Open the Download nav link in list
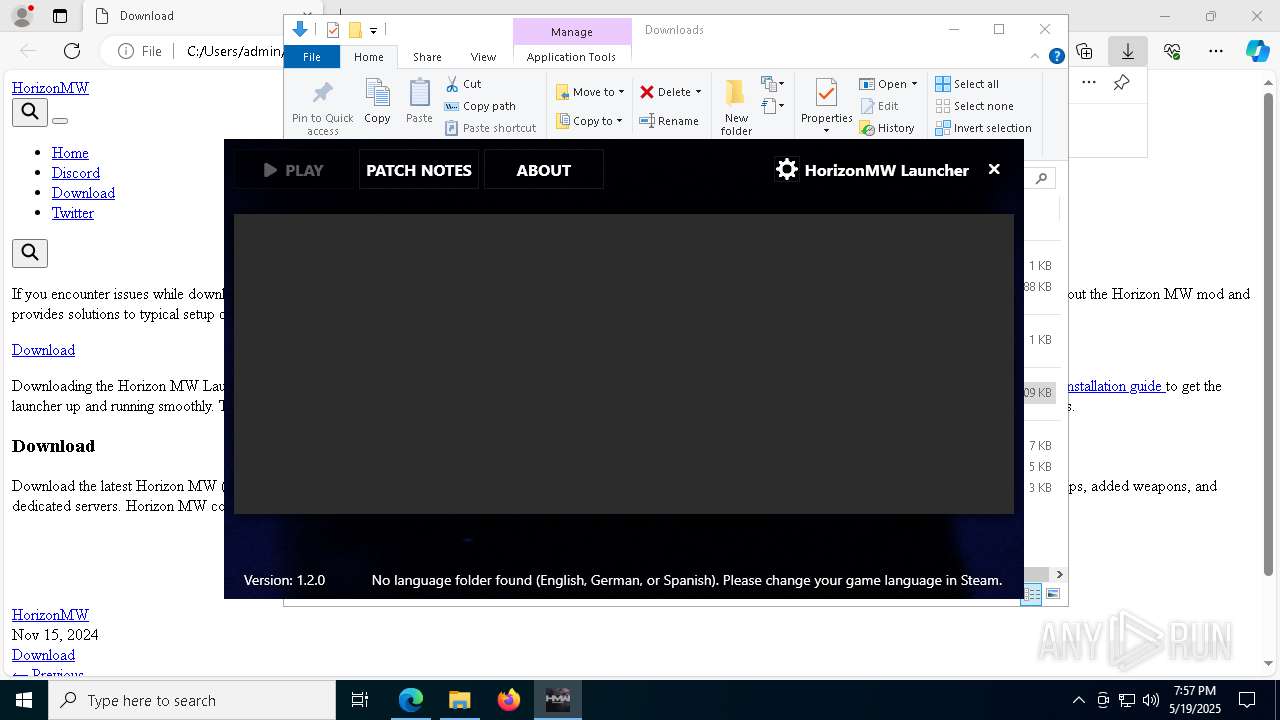The height and width of the screenshot is (720, 1280). coord(83,193)
